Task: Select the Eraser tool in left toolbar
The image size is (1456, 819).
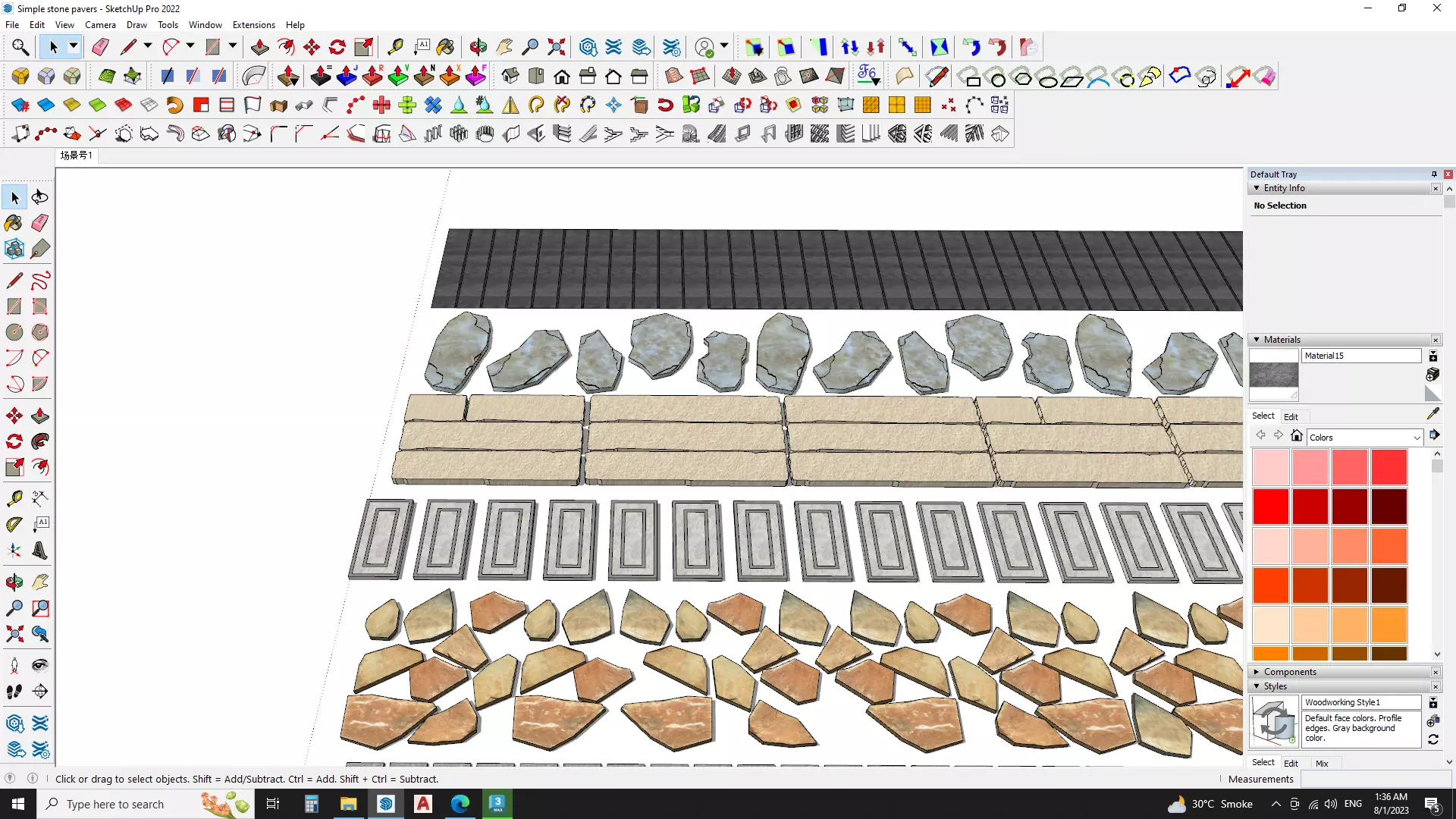Action: pyautogui.click(x=40, y=223)
